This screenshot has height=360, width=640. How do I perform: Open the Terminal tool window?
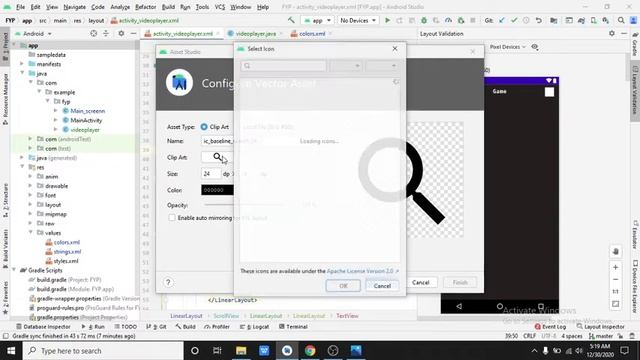click(293, 327)
